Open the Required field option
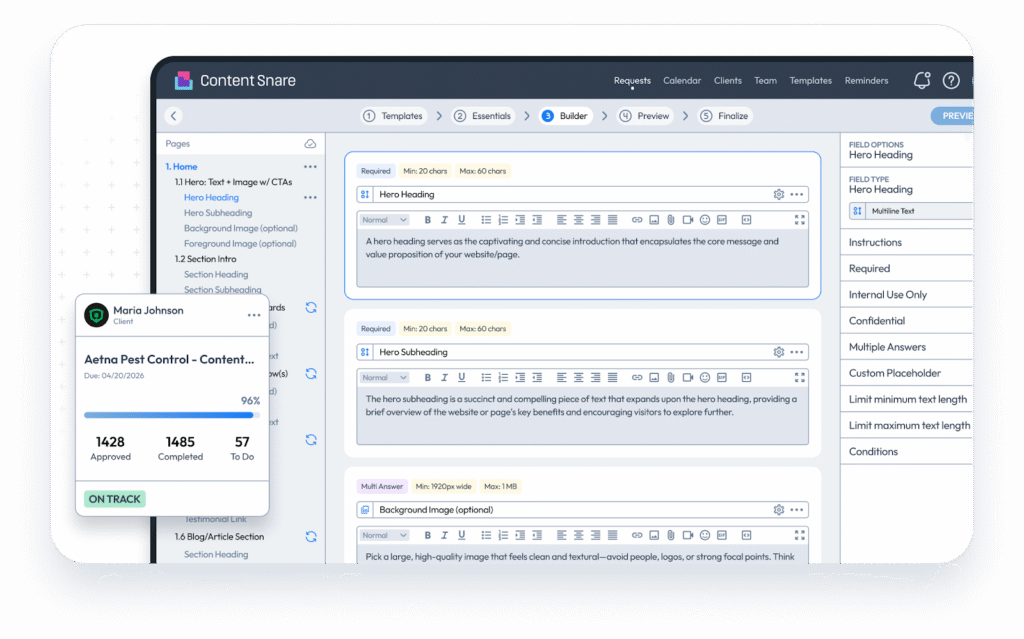Screen dimensions: 1024x639 906,269
